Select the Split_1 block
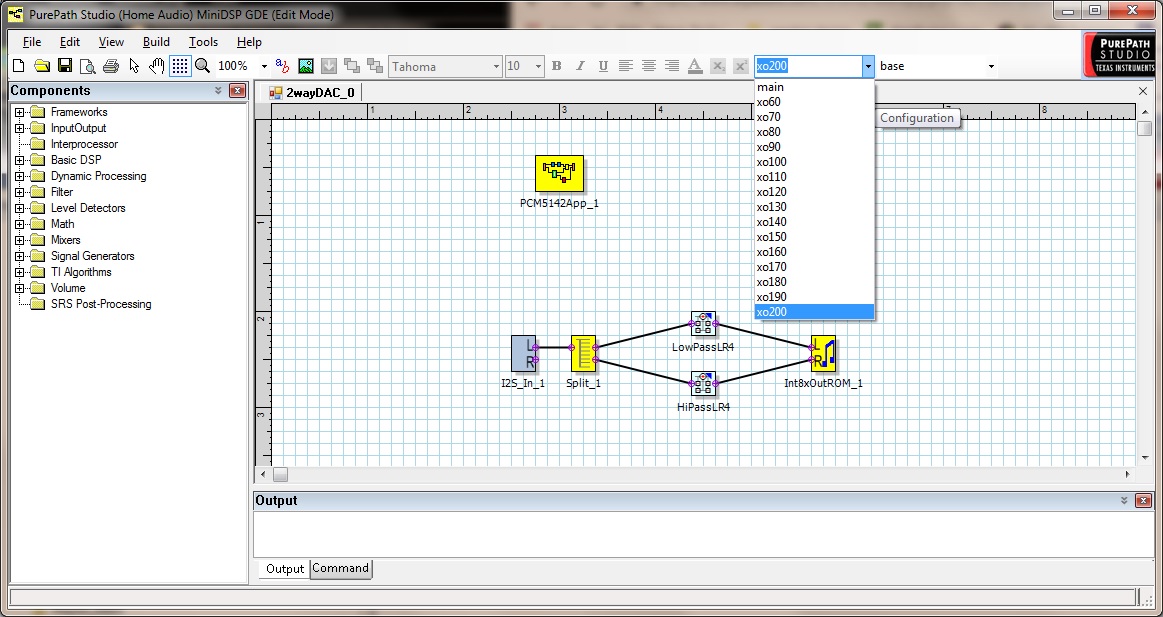 pos(584,354)
